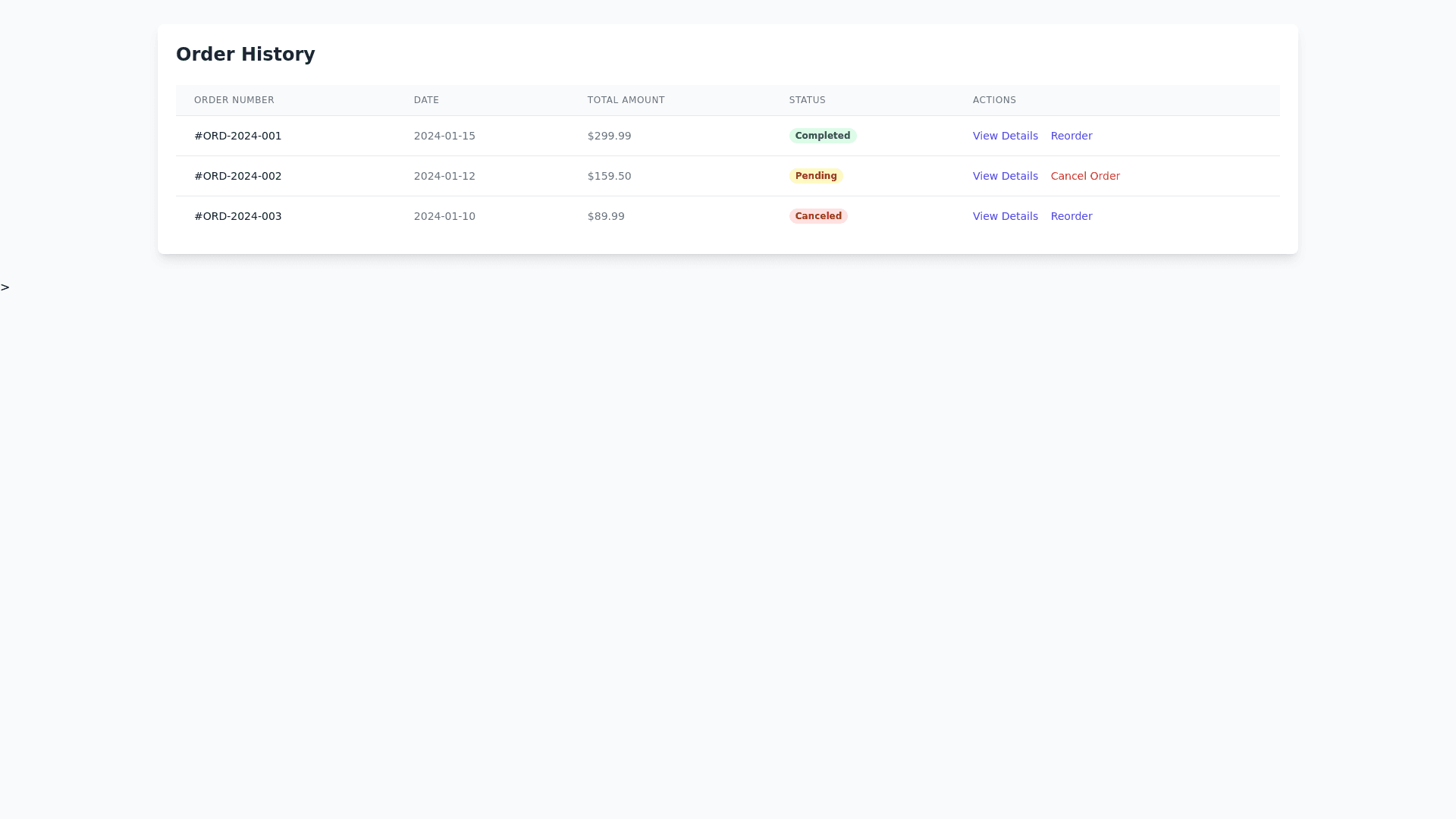View Details of order #ORD-2024-002

click(1005, 176)
